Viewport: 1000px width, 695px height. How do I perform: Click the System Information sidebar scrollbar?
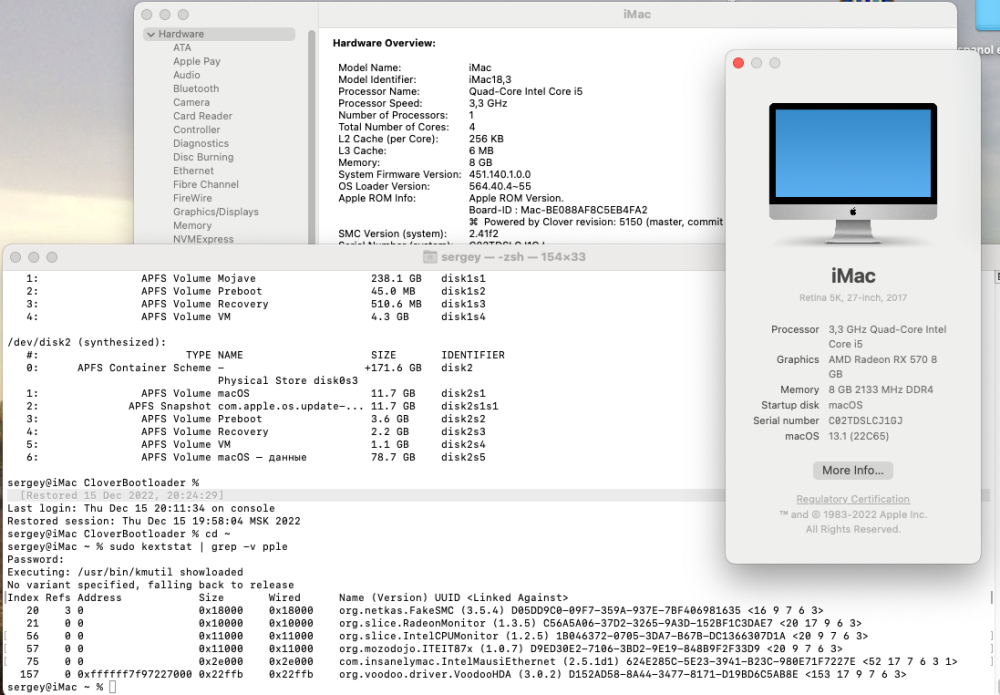pos(312,137)
